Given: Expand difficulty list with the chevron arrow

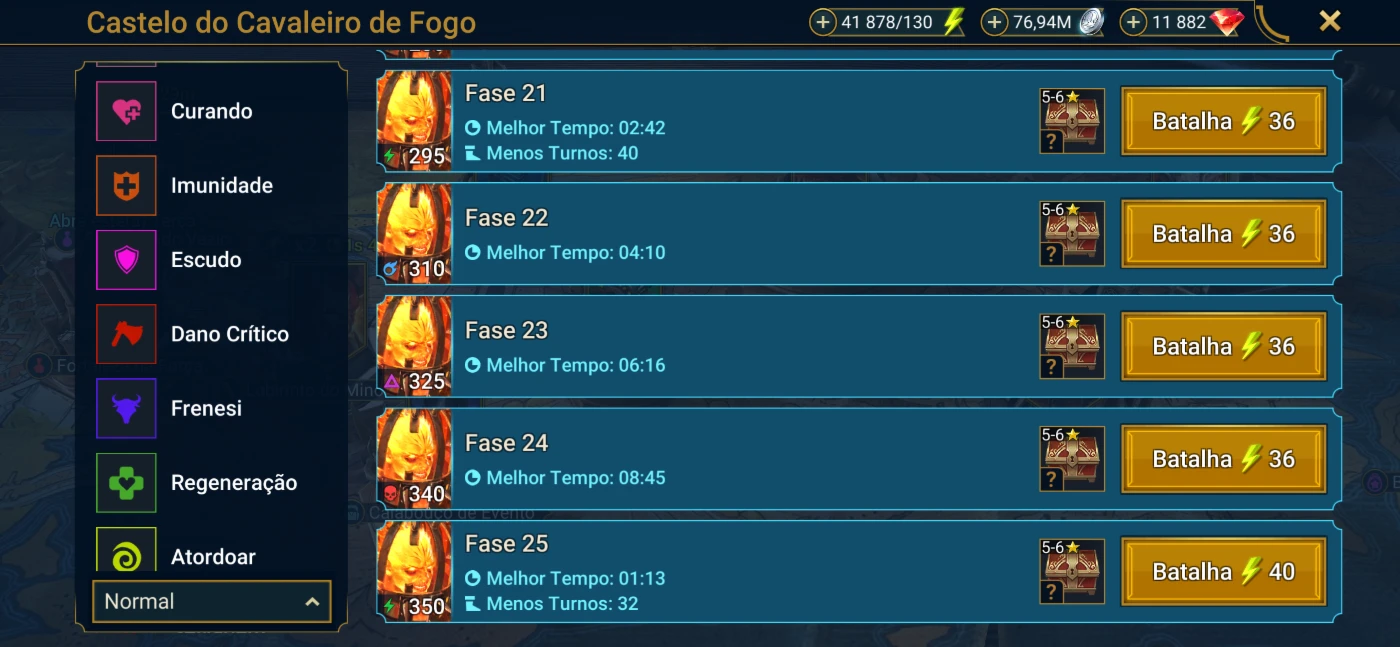Looking at the screenshot, I should 312,602.
